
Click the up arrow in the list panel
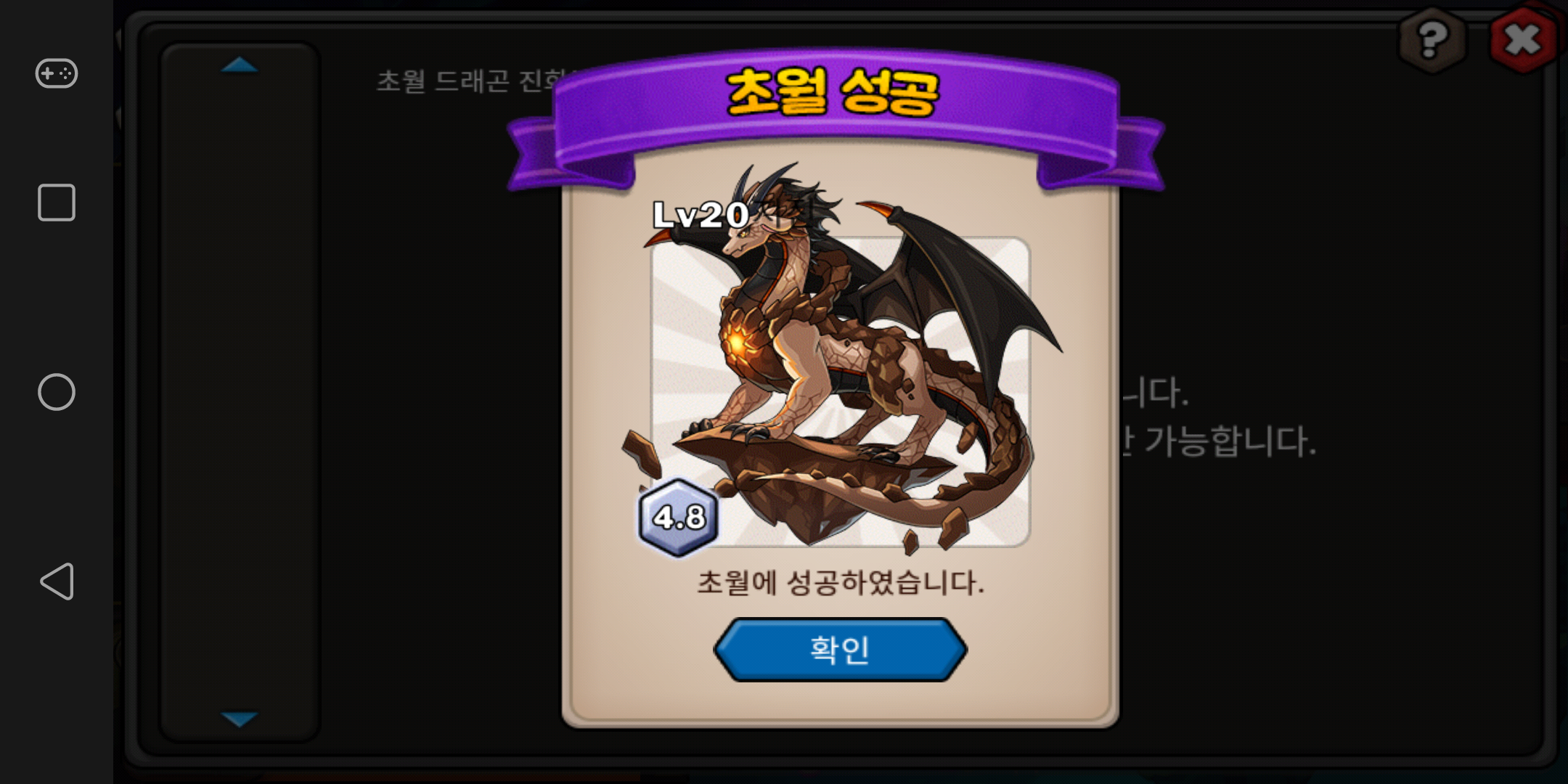click(239, 65)
